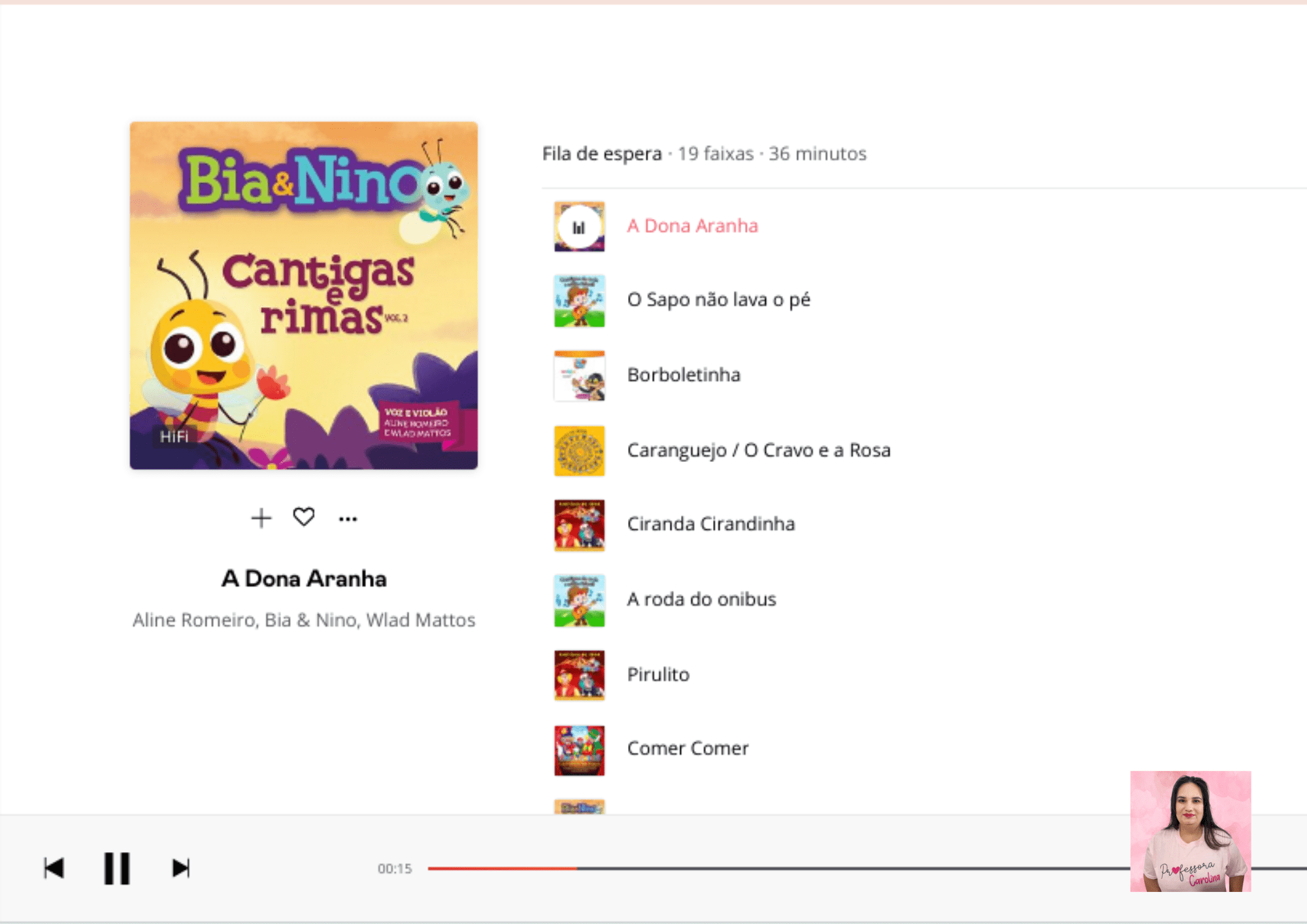Play Caranguejo / O Cravo e a Rosa
The height and width of the screenshot is (924, 1307).
759,451
